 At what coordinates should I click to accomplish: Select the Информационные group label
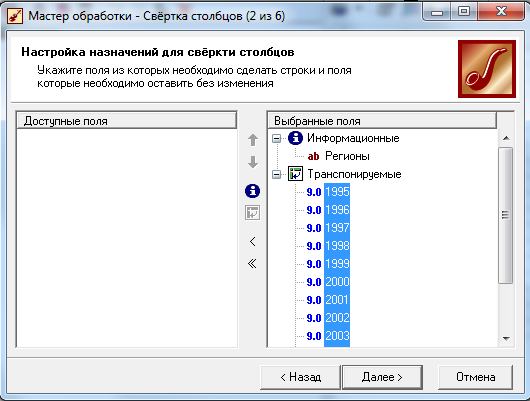tap(353, 138)
